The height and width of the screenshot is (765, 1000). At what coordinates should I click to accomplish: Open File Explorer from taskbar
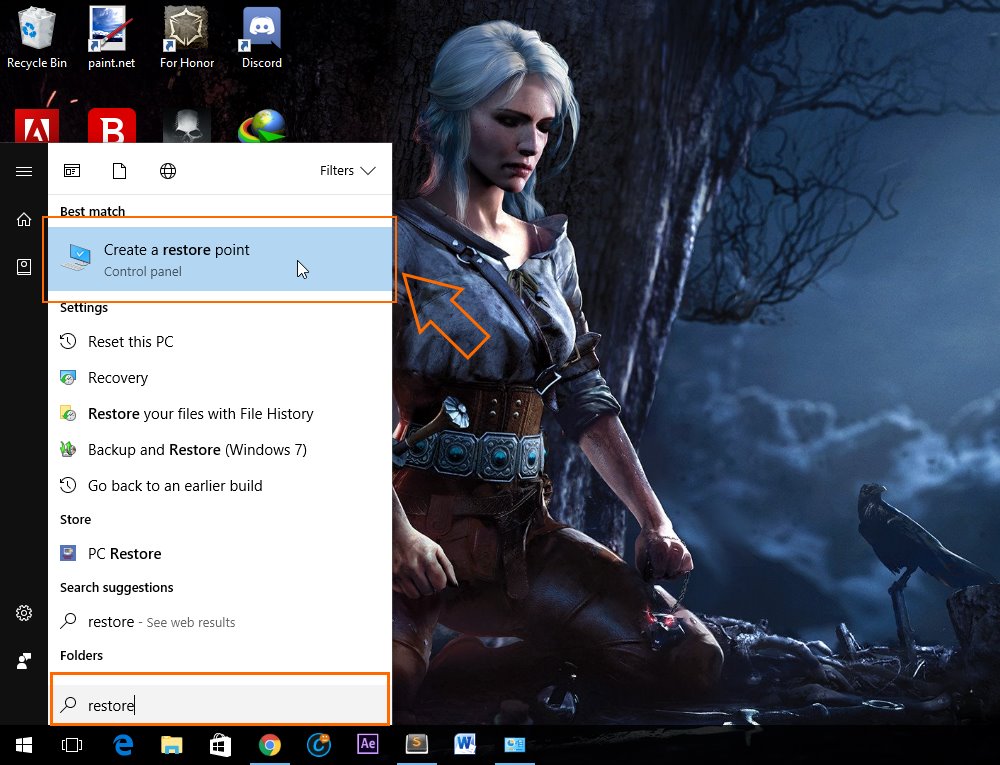coord(172,745)
